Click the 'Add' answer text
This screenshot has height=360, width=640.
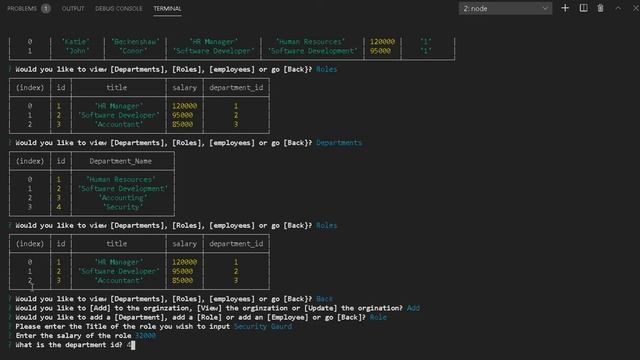coord(413,308)
